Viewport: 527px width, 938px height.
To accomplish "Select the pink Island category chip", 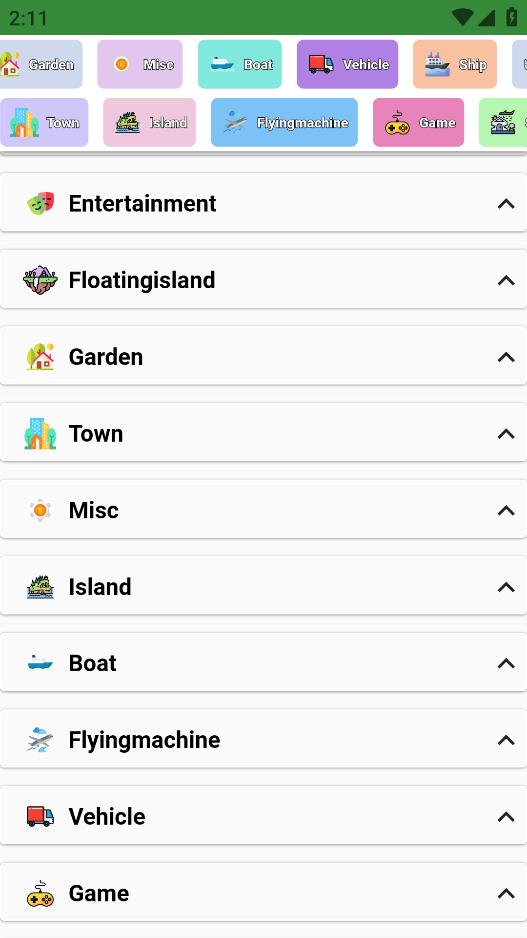I will (150, 122).
